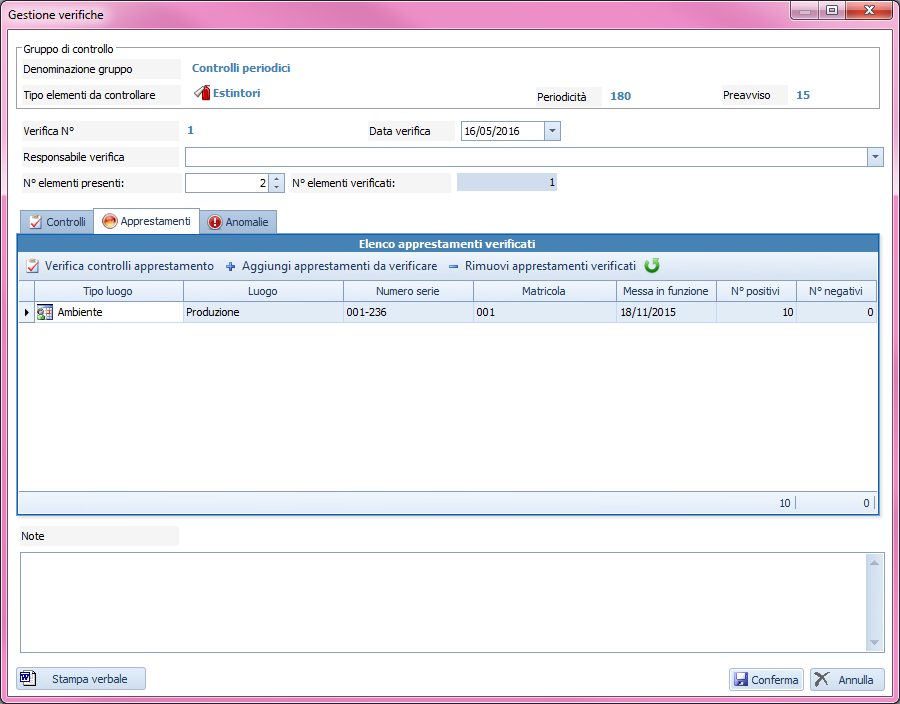Click inside the Note text area
Screen dimensions: 900x704
(x=443, y=602)
